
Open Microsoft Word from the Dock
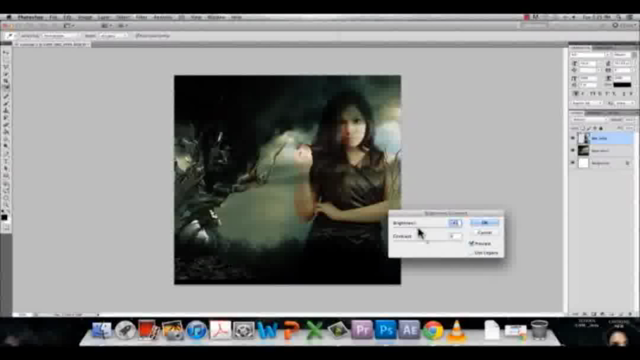[267, 330]
